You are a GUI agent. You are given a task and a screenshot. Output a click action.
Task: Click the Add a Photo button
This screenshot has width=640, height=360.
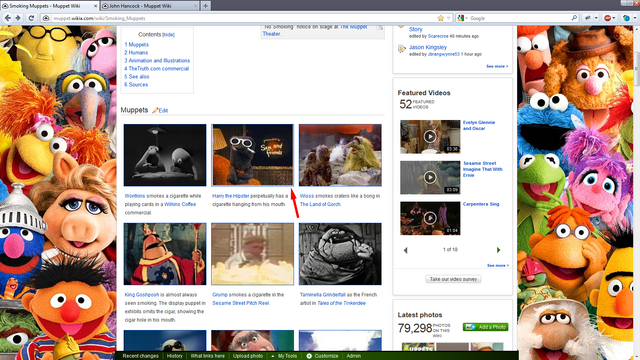(485, 327)
